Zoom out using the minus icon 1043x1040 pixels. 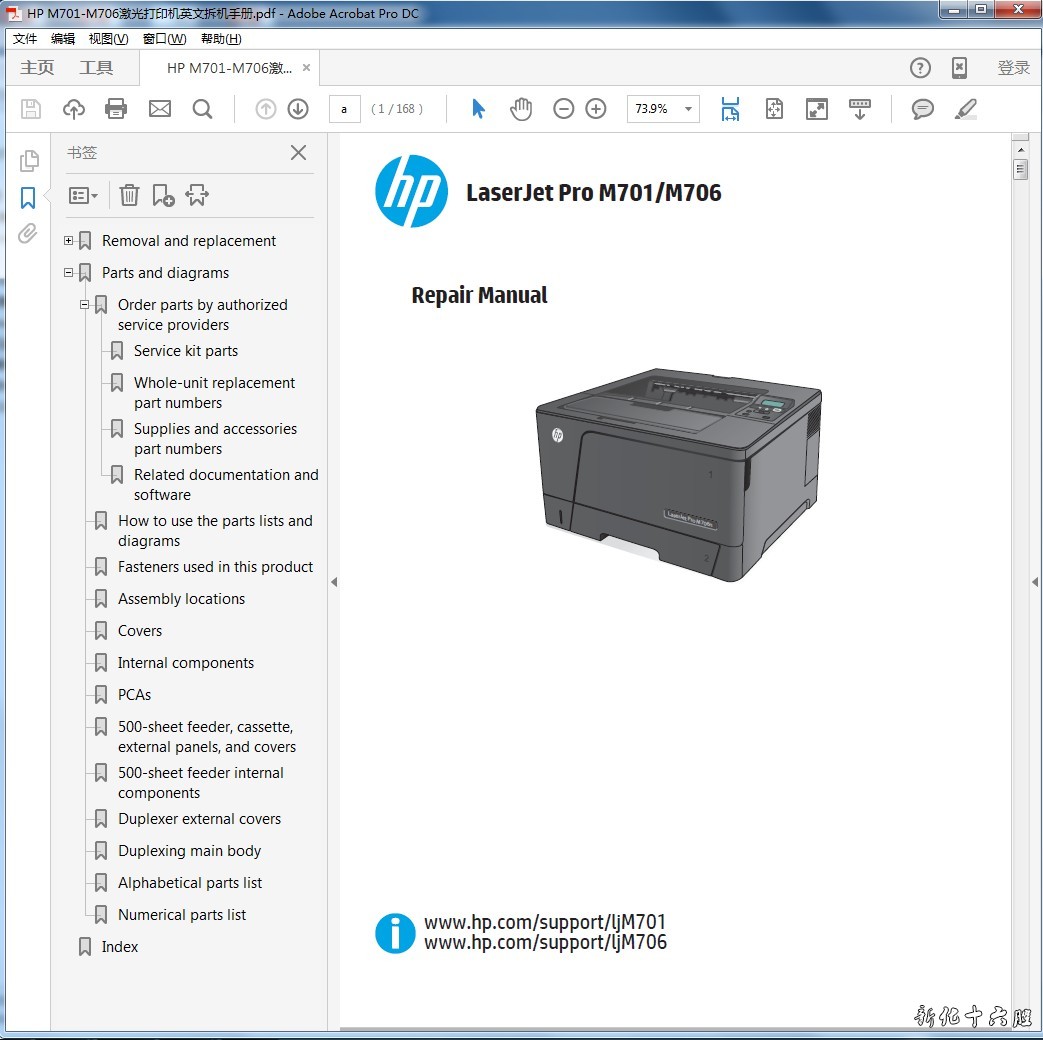(564, 109)
